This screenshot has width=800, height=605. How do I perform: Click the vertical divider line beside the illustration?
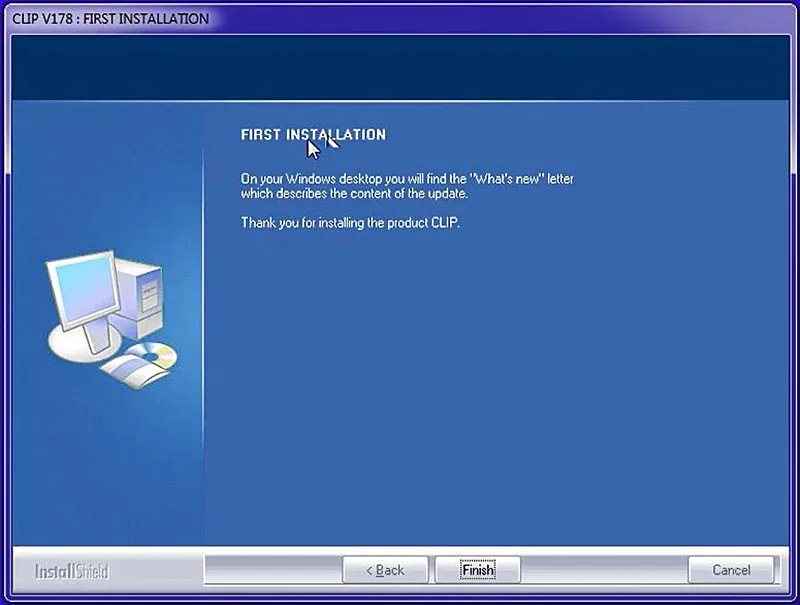[x=203, y=347]
